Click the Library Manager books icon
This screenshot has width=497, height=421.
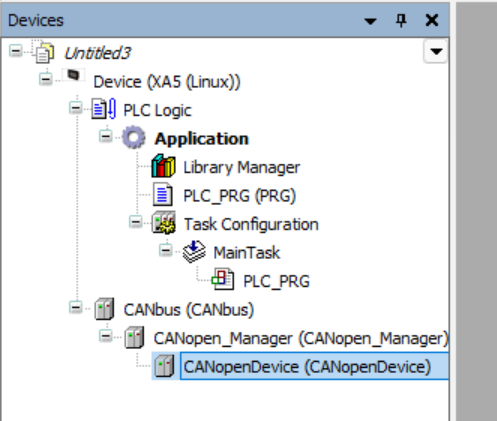click(x=163, y=166)
